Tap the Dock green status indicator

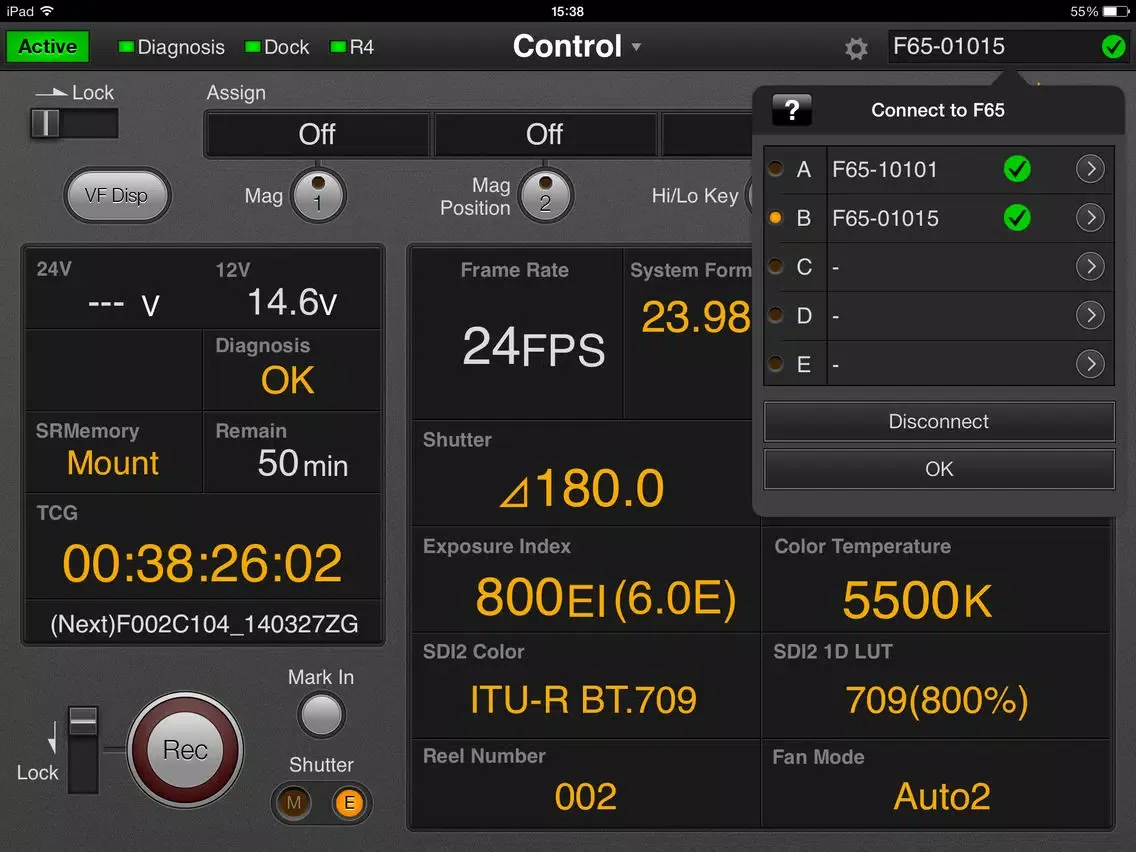pos(253,47)
